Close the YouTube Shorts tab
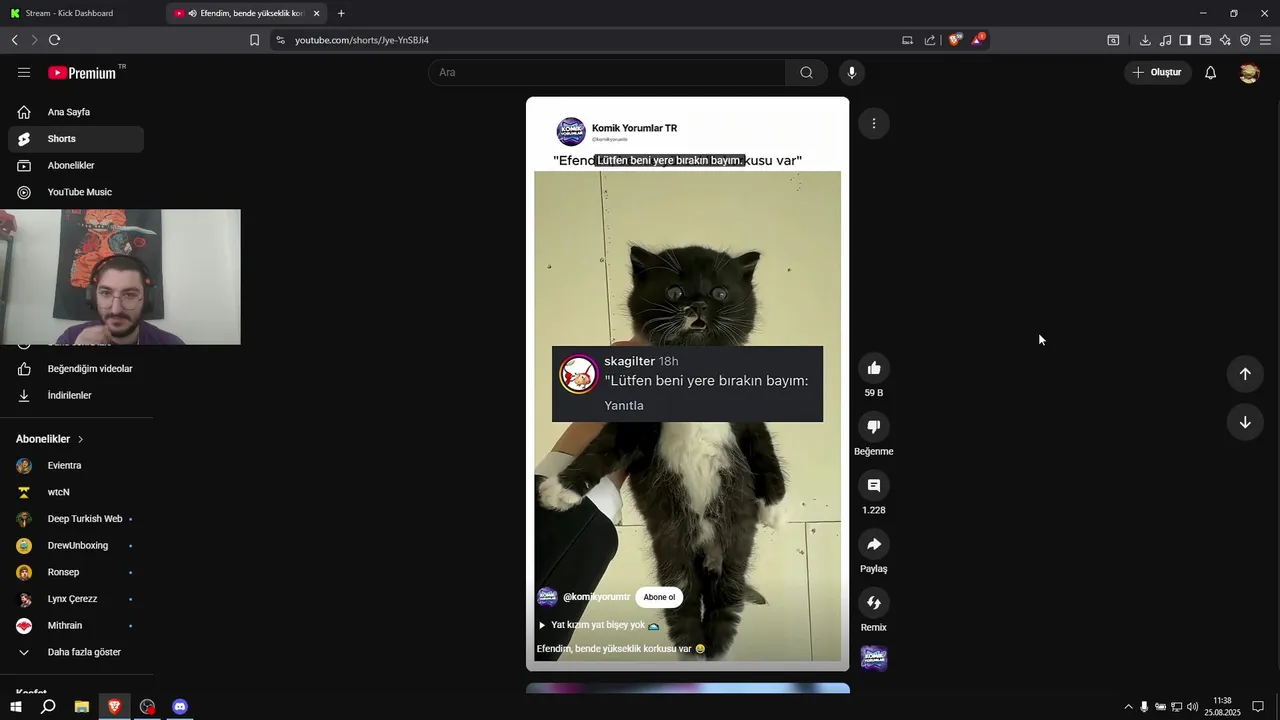Image resolution: width=1280 pixels, height=720 pixels. [x=316, y=13]
